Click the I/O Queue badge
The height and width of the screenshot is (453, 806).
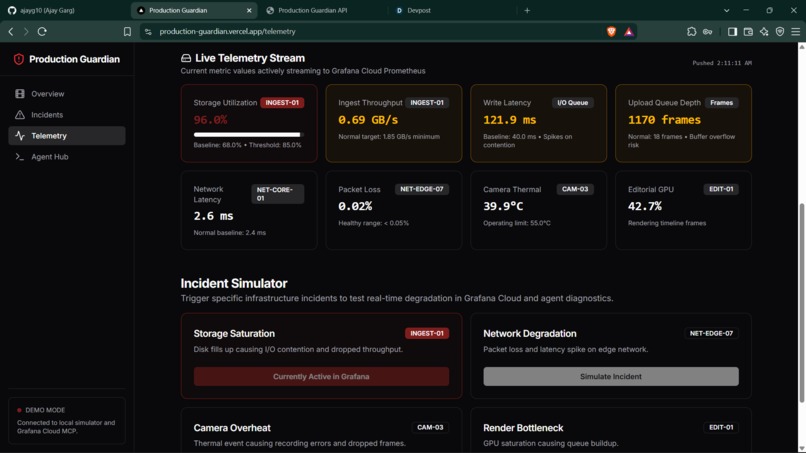point(573,103)
